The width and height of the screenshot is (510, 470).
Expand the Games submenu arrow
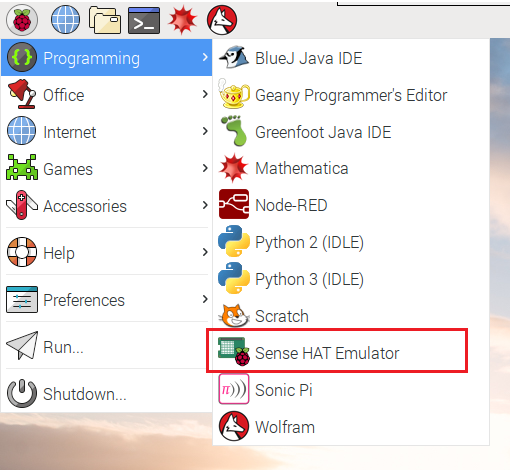tap(205, 168)
